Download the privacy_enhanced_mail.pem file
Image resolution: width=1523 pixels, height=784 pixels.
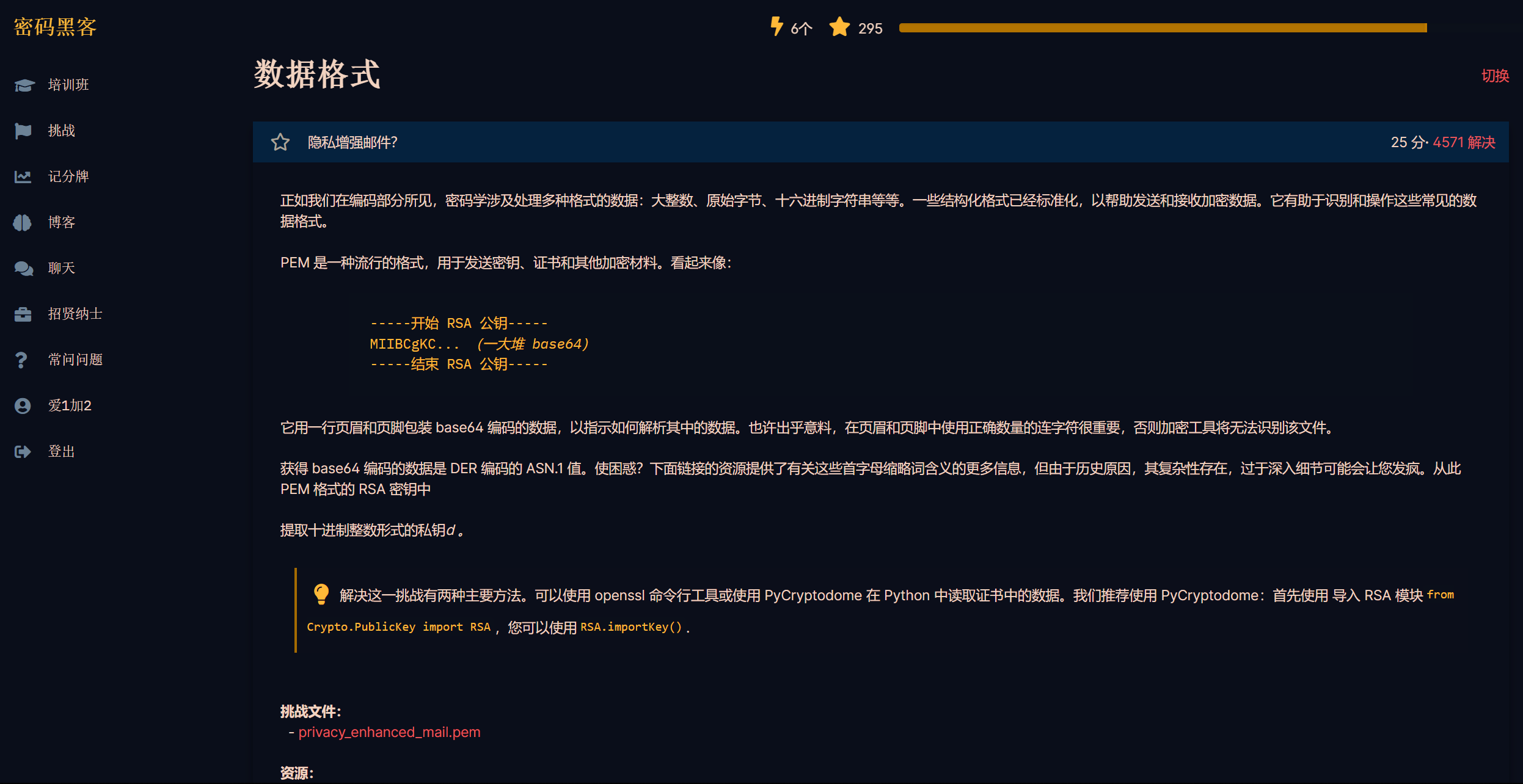coord(389,731)
